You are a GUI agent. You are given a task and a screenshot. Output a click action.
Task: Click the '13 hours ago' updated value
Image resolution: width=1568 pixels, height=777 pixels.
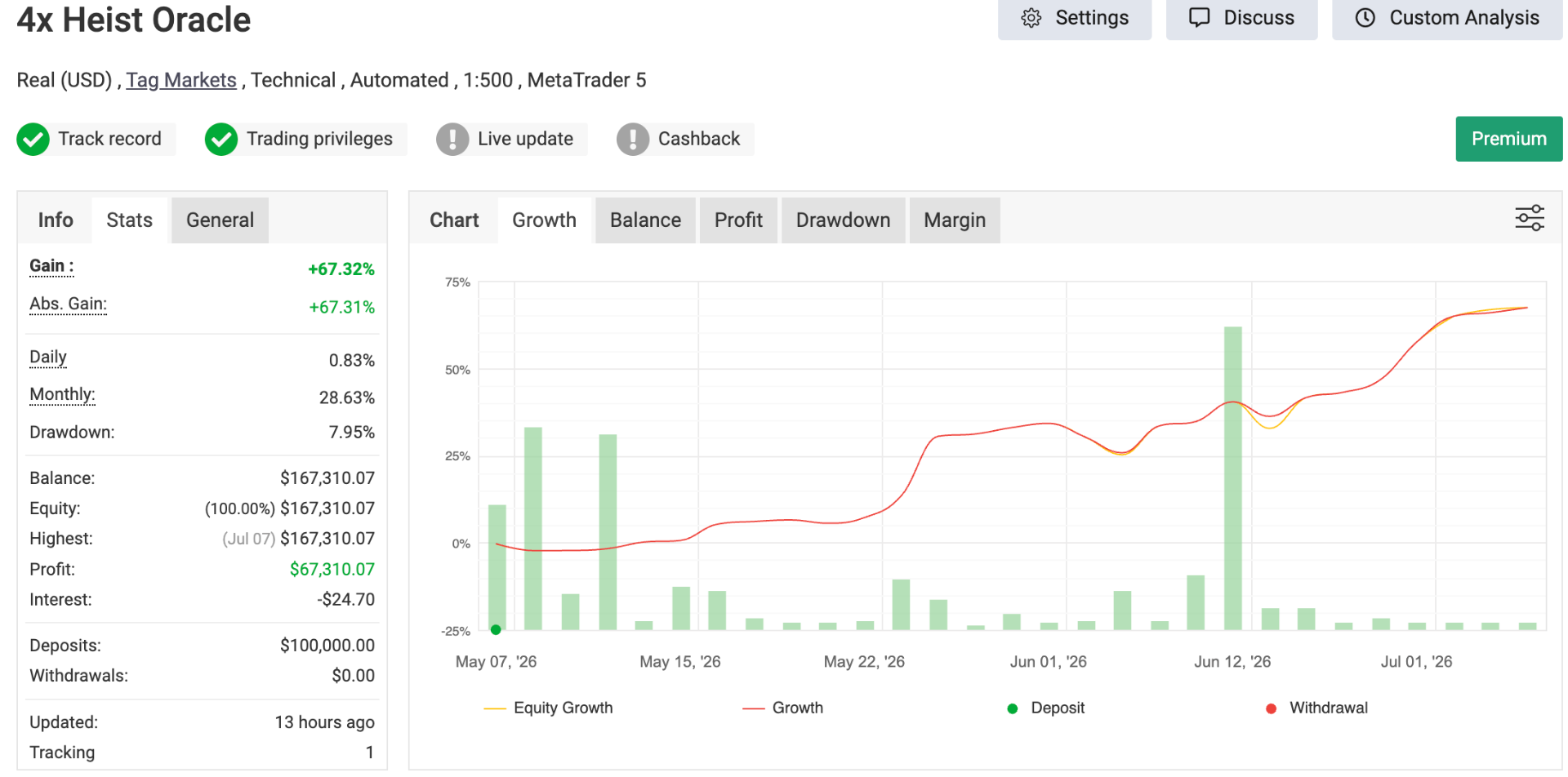pos(324,722)
